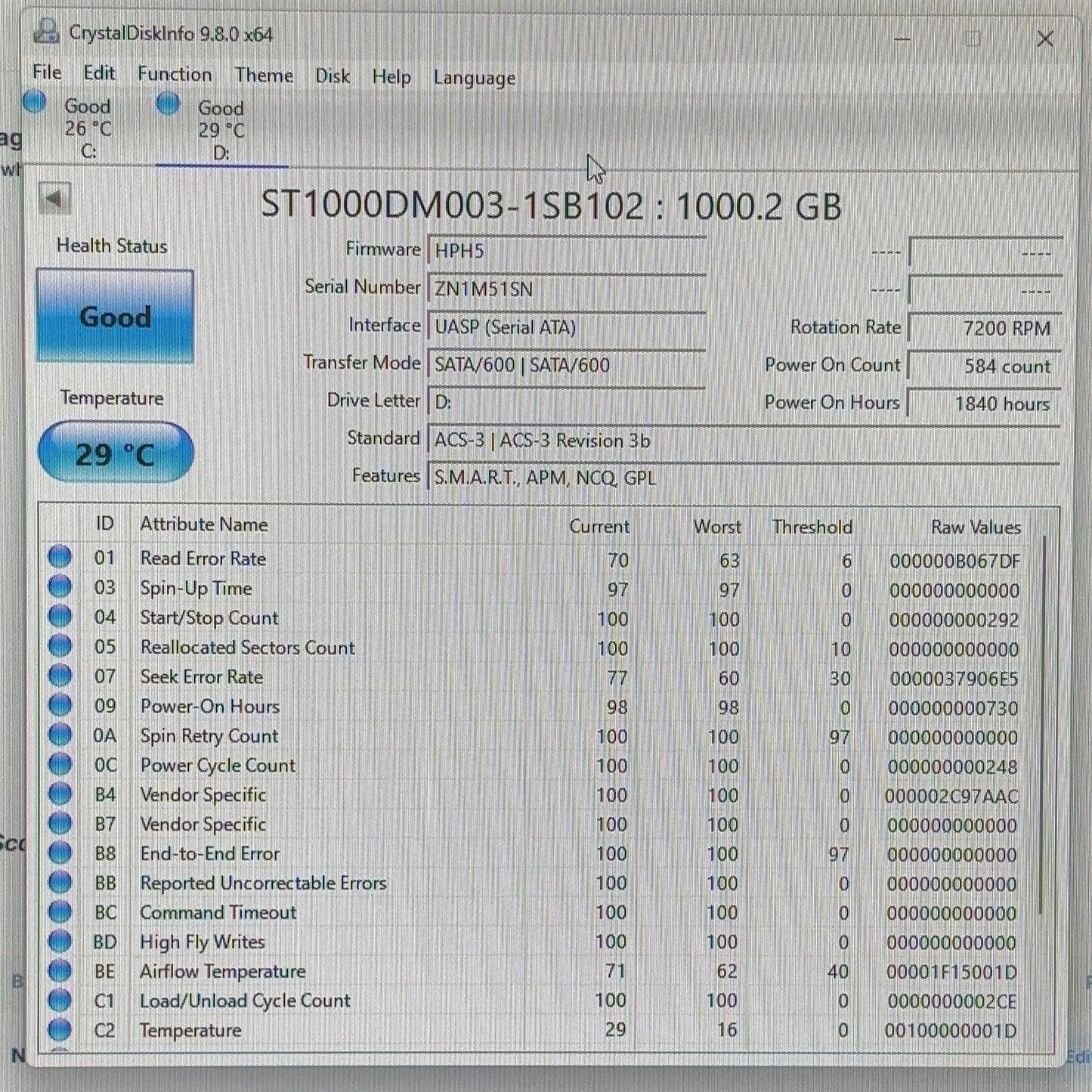
Task: Click the SMART attribute list vertical scrollbar
Action: tap(1044, 724)
